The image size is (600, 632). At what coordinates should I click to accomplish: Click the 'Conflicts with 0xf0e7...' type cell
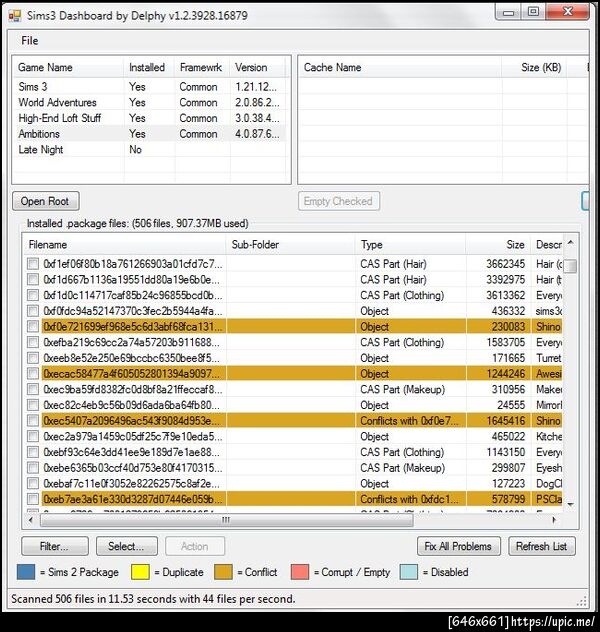(x=409, y=421)
